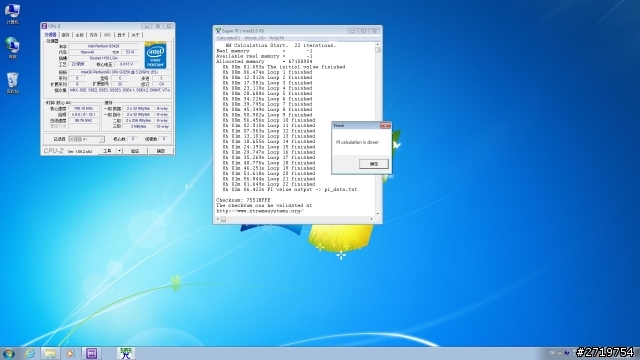Image resolution: width=640 pixels, height=360 pixels.
Task: Click the Super PI vertical scrollbar thumb
Action: pos(377,50)
